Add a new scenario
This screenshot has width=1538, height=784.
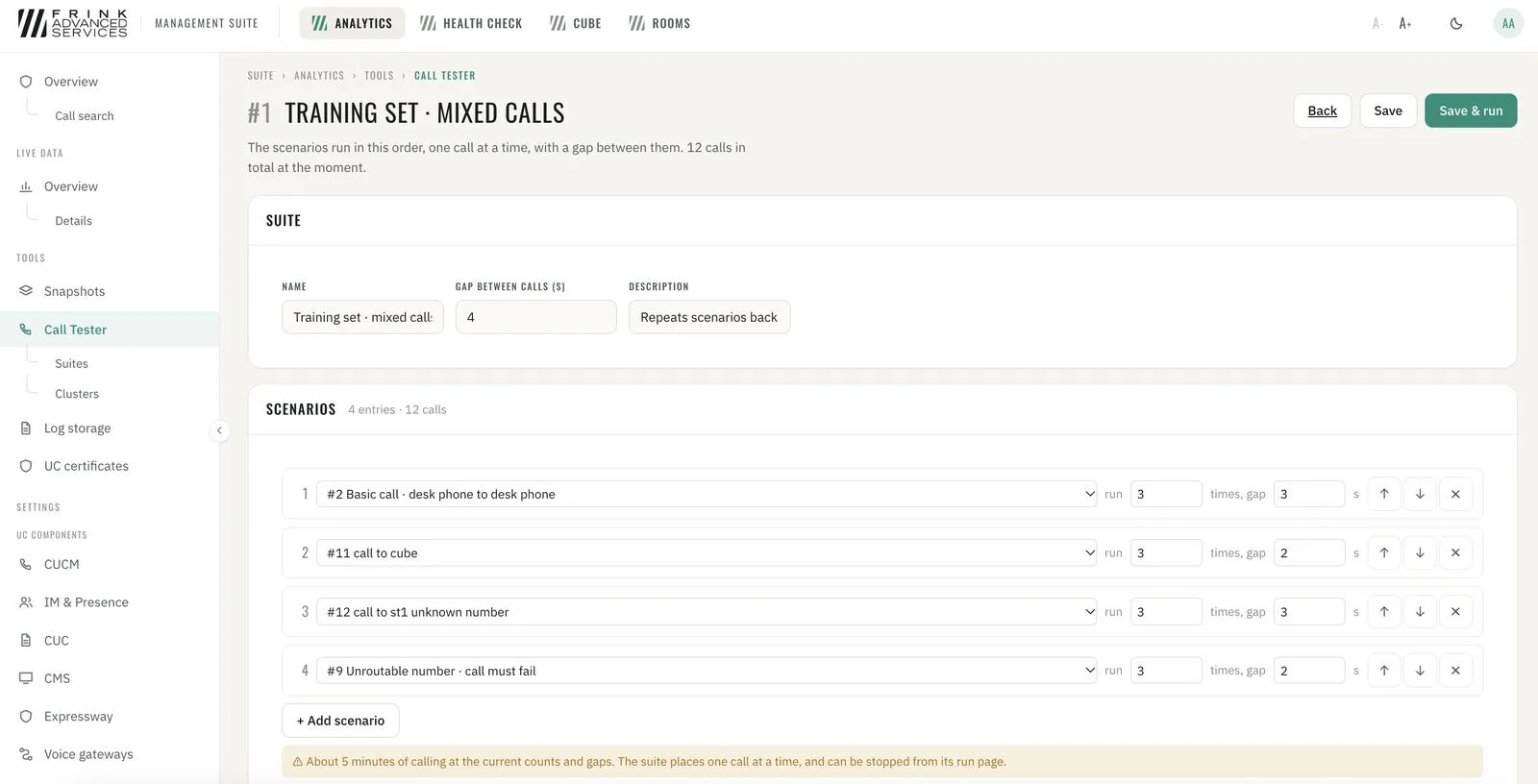[340, 721]
